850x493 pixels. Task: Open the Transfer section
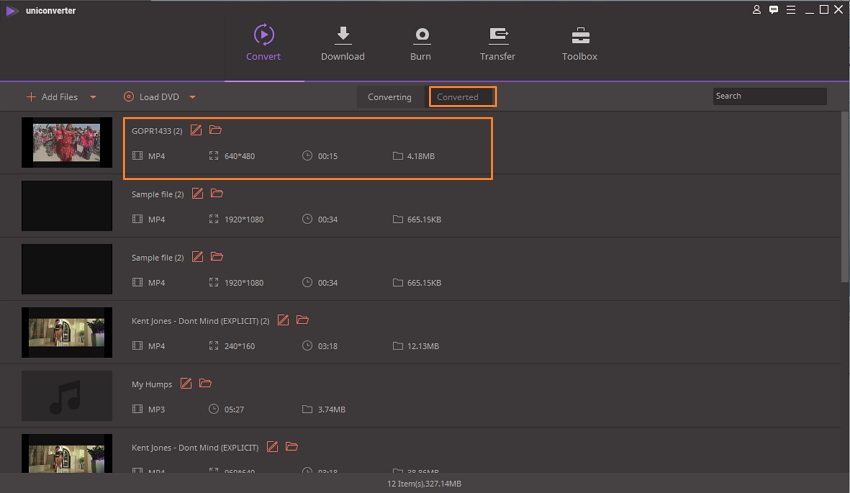coord(497,43)
